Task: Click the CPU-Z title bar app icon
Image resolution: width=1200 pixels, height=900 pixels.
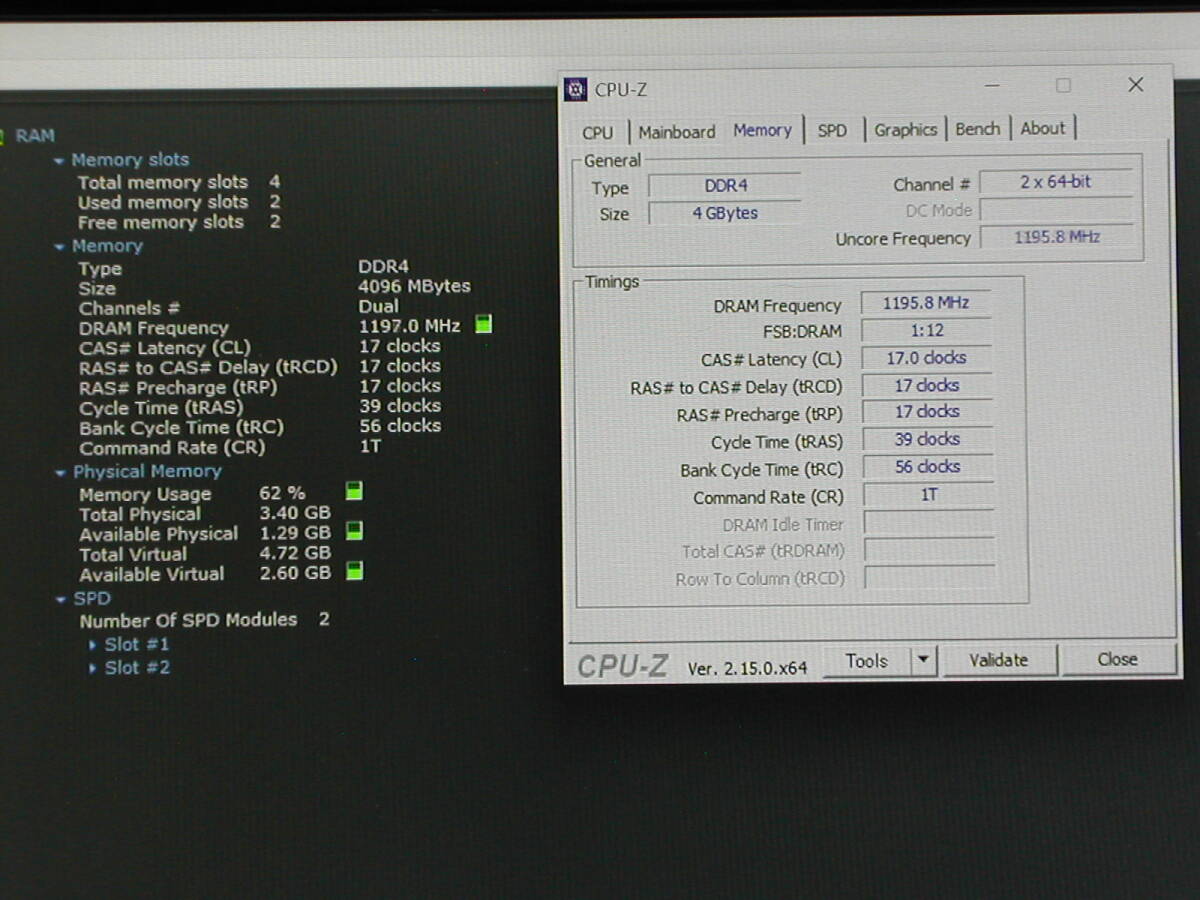Action: (575, 90)
